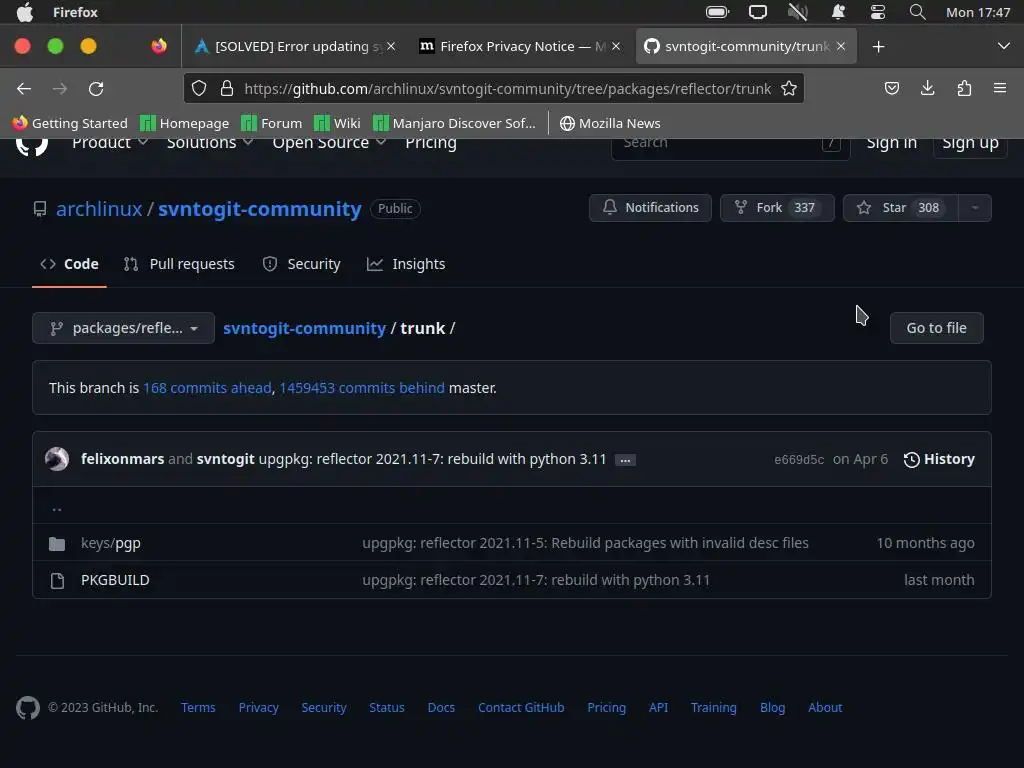Click the padlock site info icon
1024x768 pixels.
coord(227,88)
